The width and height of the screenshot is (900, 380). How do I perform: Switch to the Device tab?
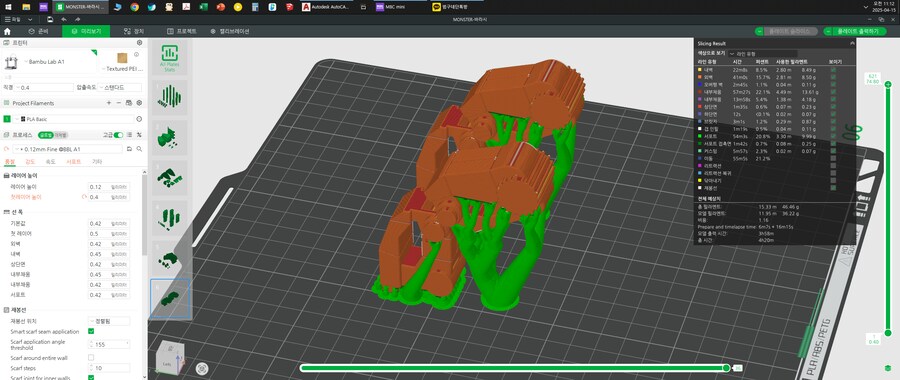[x=134, y=32]
